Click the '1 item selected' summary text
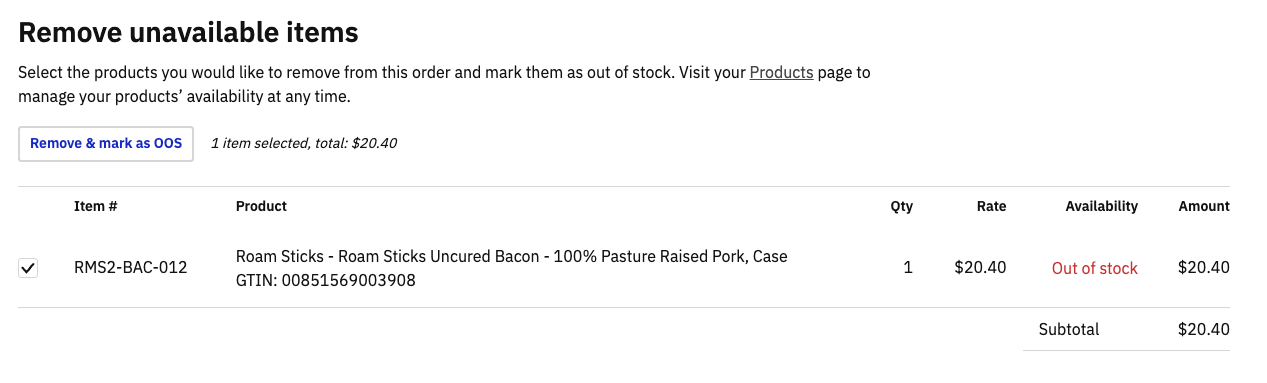 [304, 143]
